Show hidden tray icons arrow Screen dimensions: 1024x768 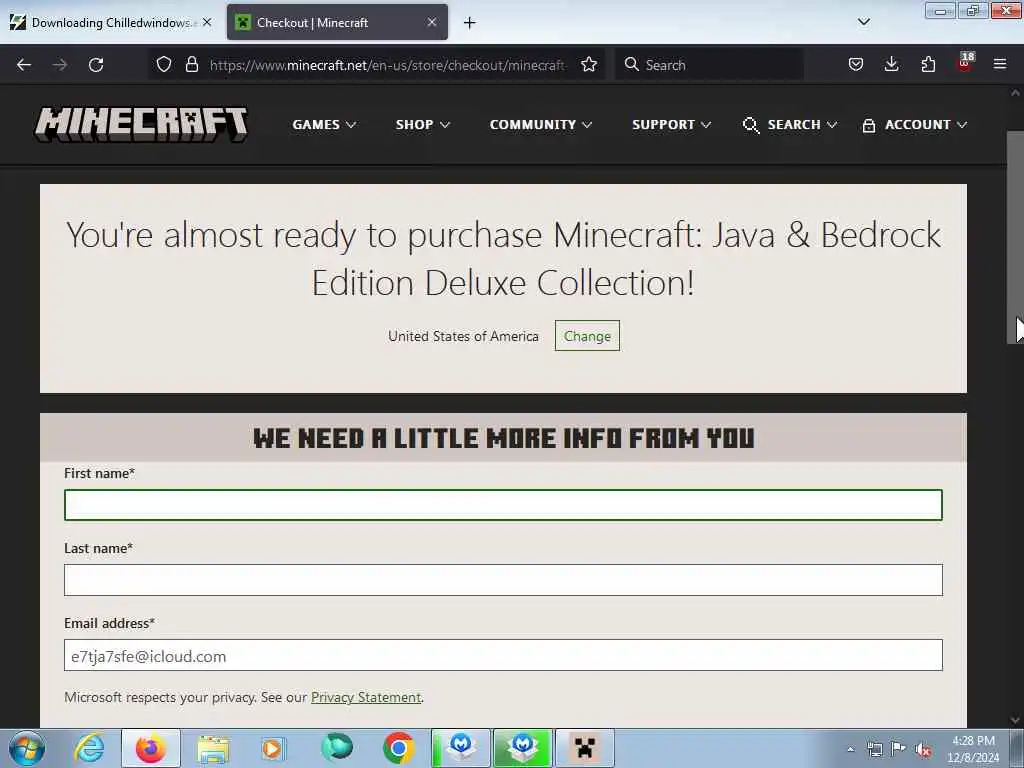point(850,749)
